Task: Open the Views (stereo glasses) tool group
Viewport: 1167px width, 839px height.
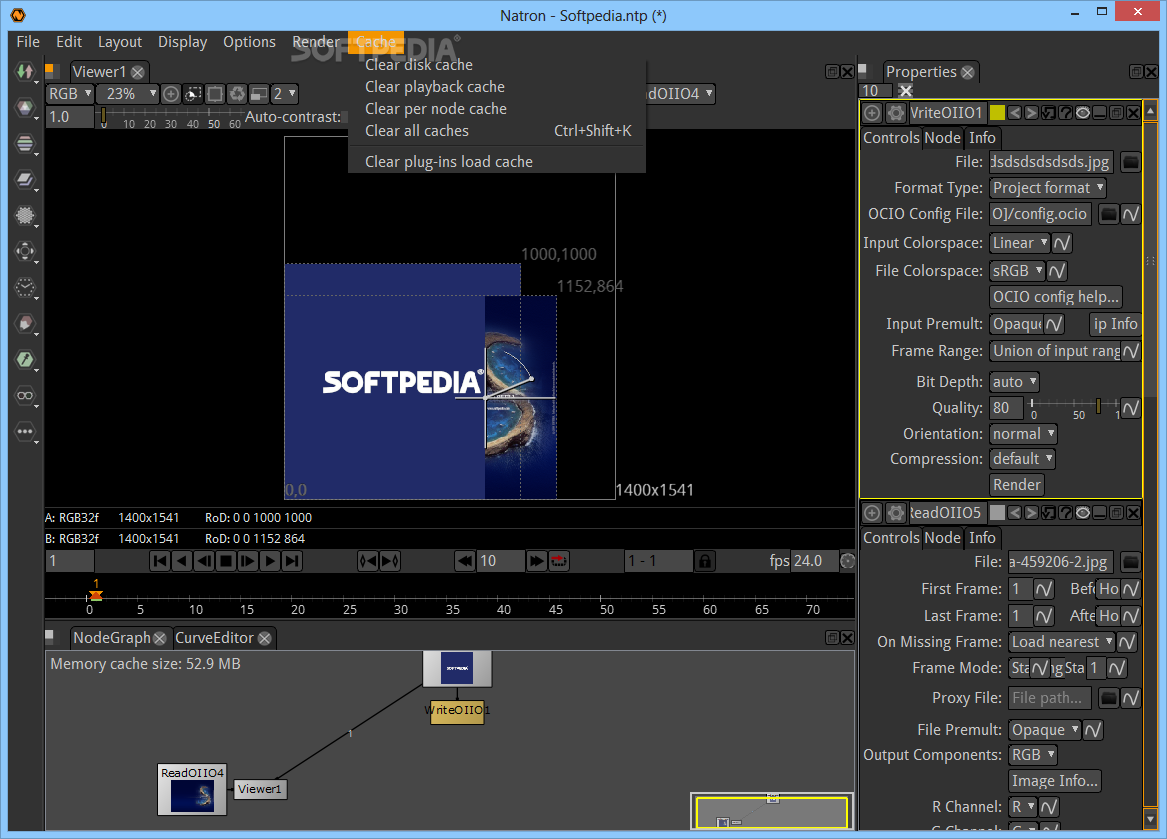Action: click(25, 395)
